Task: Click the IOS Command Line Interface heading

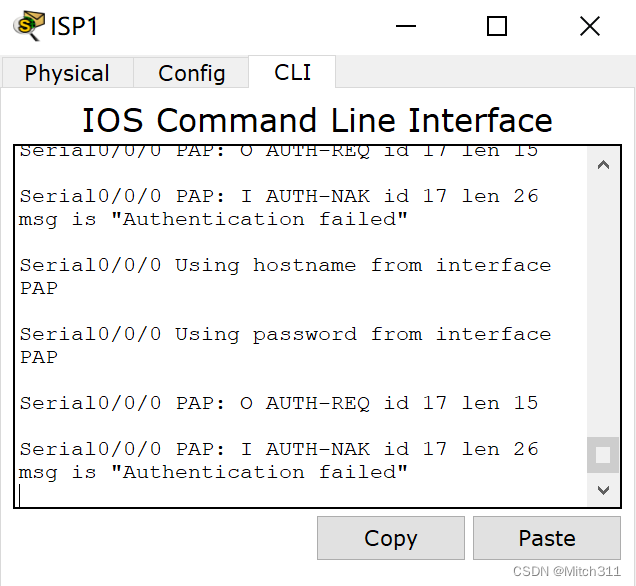Action: click(317, 120)
